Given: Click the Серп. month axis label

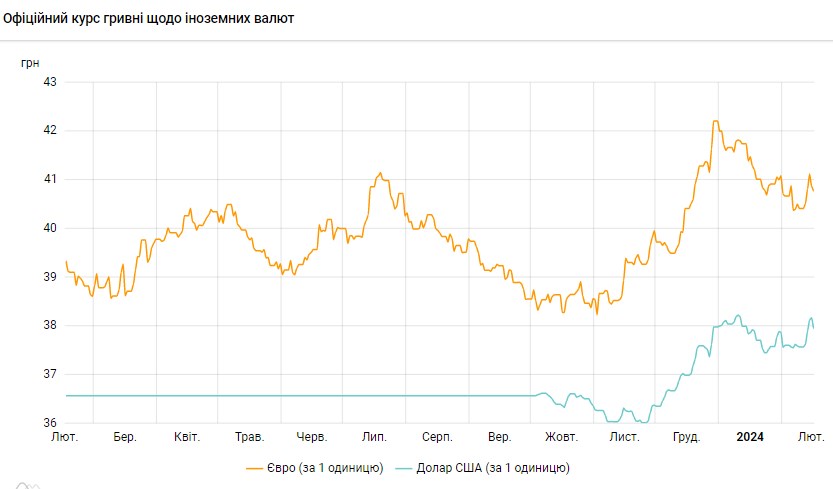Looking at the screenshot, I should click(x=437, y=437).
